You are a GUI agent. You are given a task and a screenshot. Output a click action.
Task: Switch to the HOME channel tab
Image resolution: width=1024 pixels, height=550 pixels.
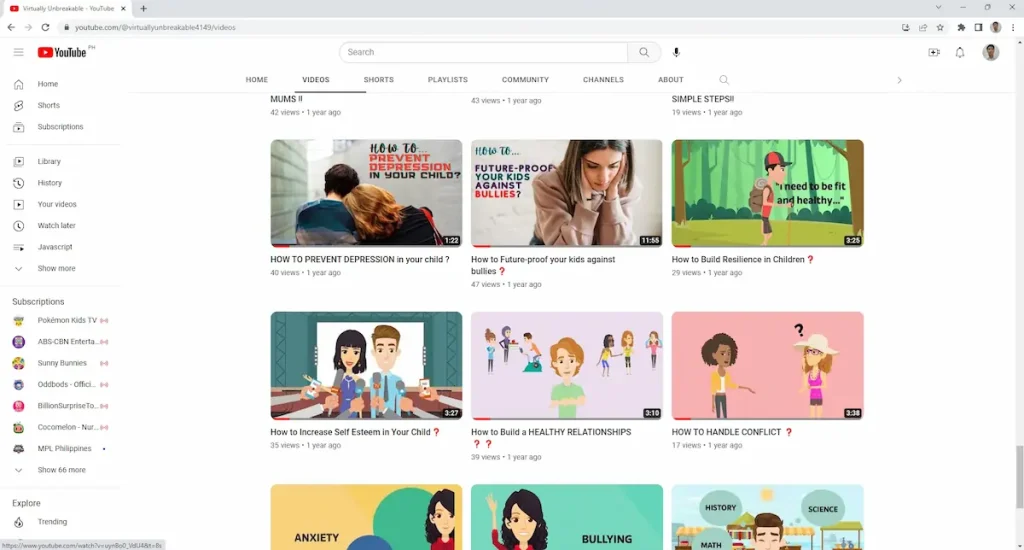[x=257, y=80]
